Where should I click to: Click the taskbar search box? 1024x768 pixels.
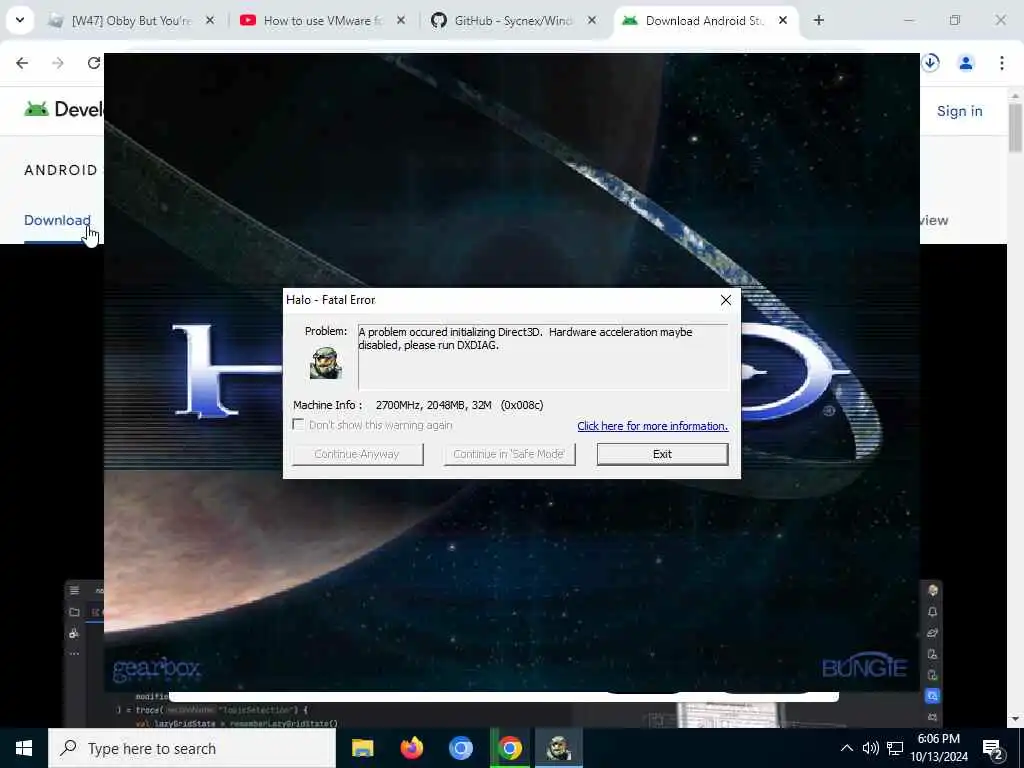(192, 748)
